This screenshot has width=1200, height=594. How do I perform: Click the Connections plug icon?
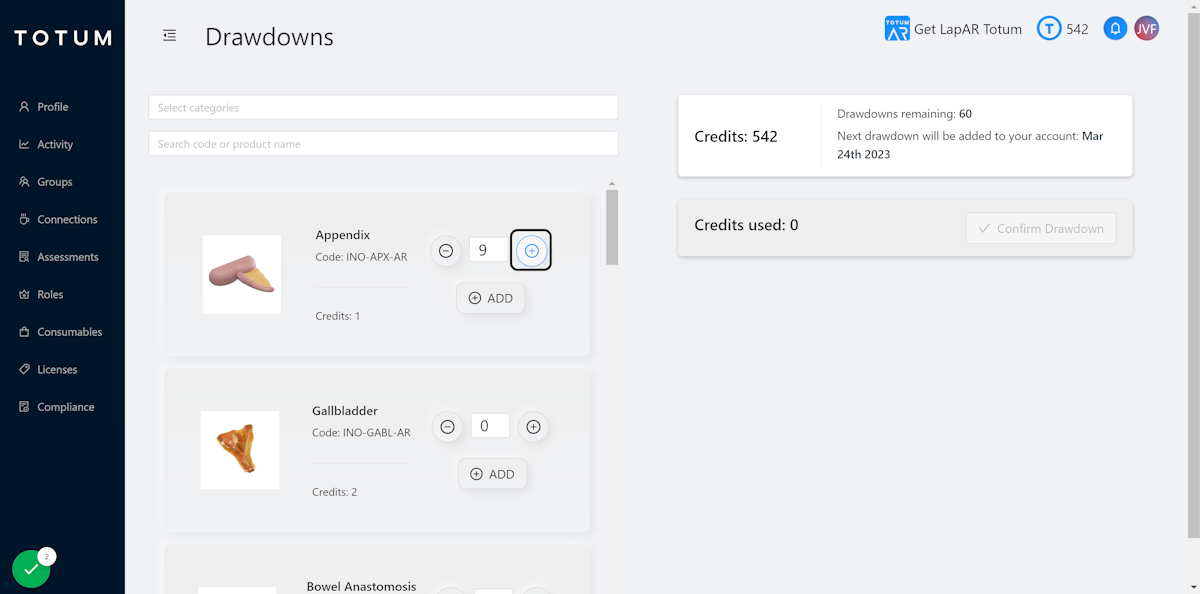(24, 219)
